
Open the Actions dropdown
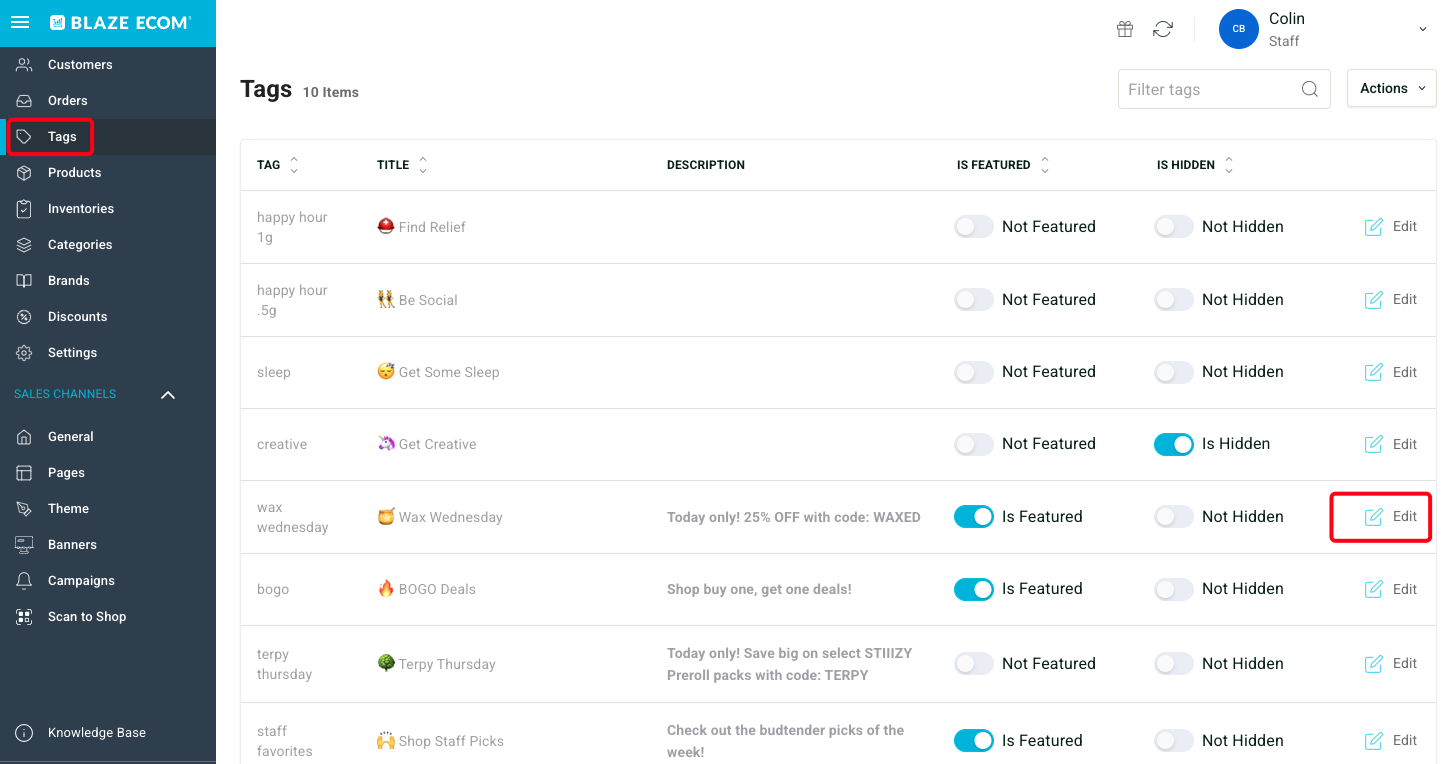coord(1392,88)
